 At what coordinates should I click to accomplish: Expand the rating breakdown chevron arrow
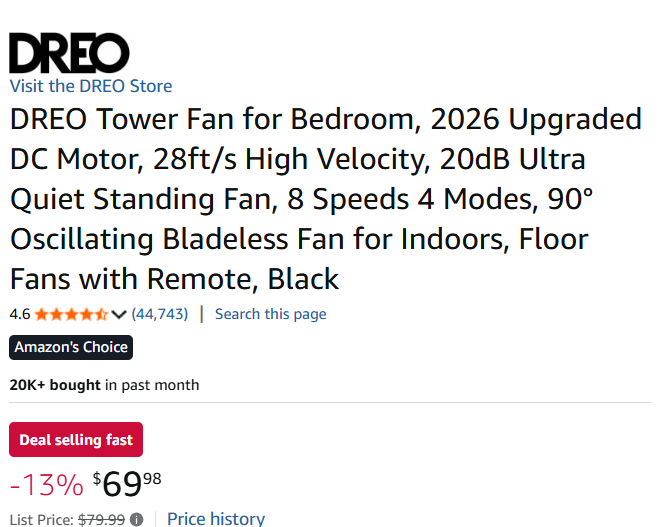click(119, 314)
